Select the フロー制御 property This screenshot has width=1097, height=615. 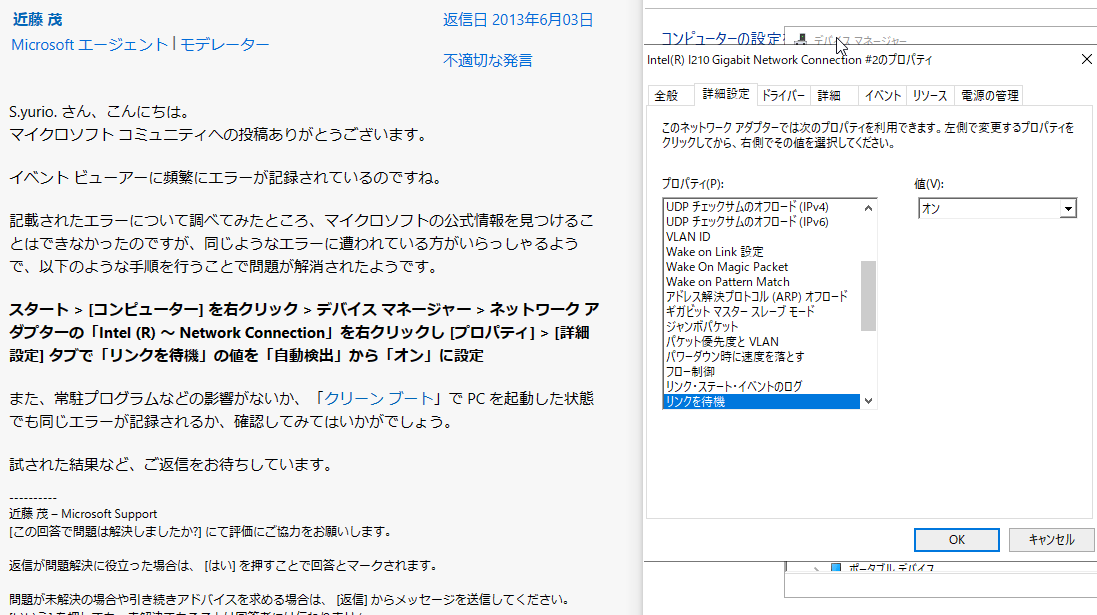tap(690, 371)
